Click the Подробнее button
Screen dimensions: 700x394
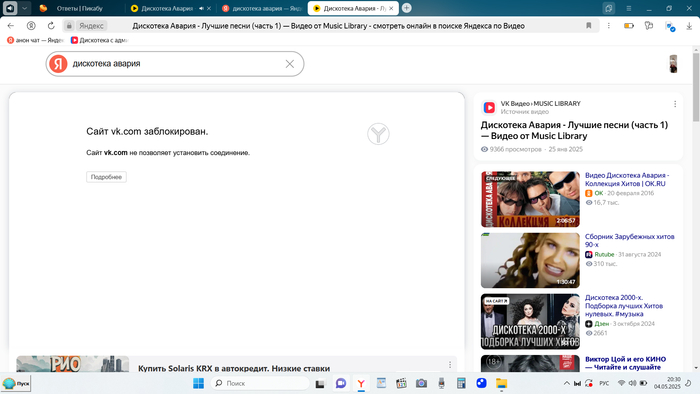pyautogui.click(x=106, y=177)
